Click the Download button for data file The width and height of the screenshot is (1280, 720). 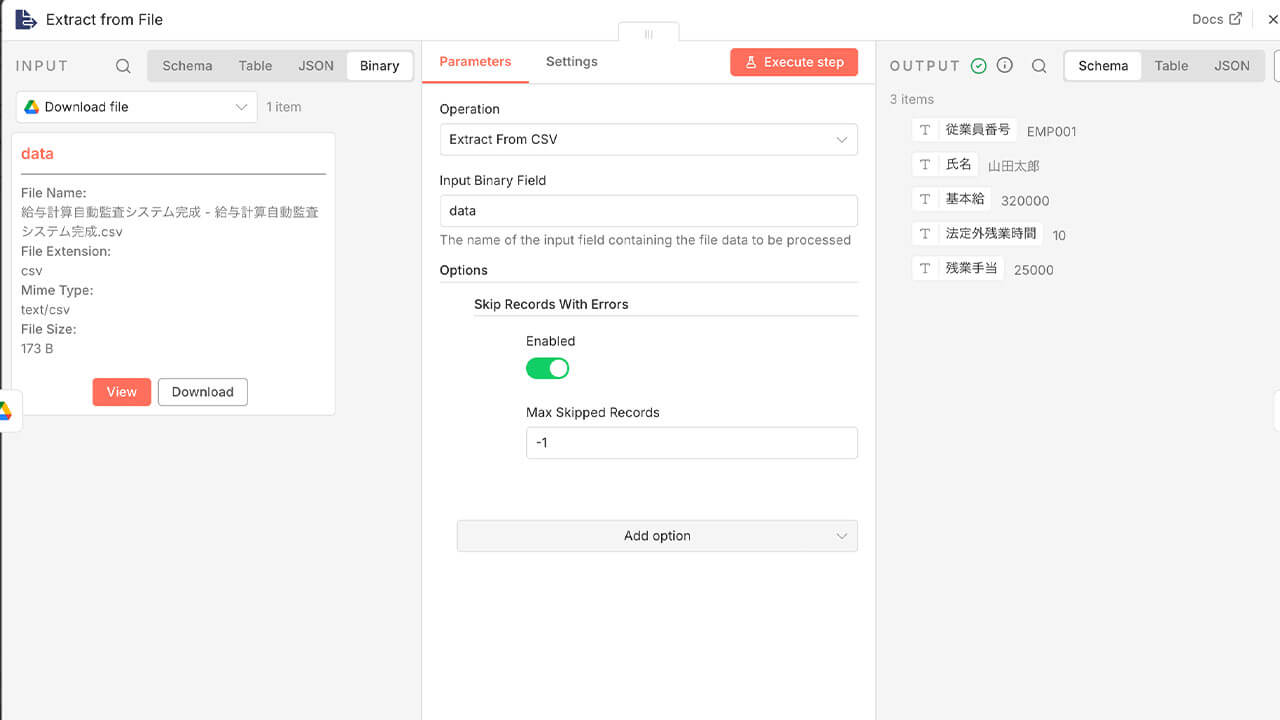tap(202, 392)
